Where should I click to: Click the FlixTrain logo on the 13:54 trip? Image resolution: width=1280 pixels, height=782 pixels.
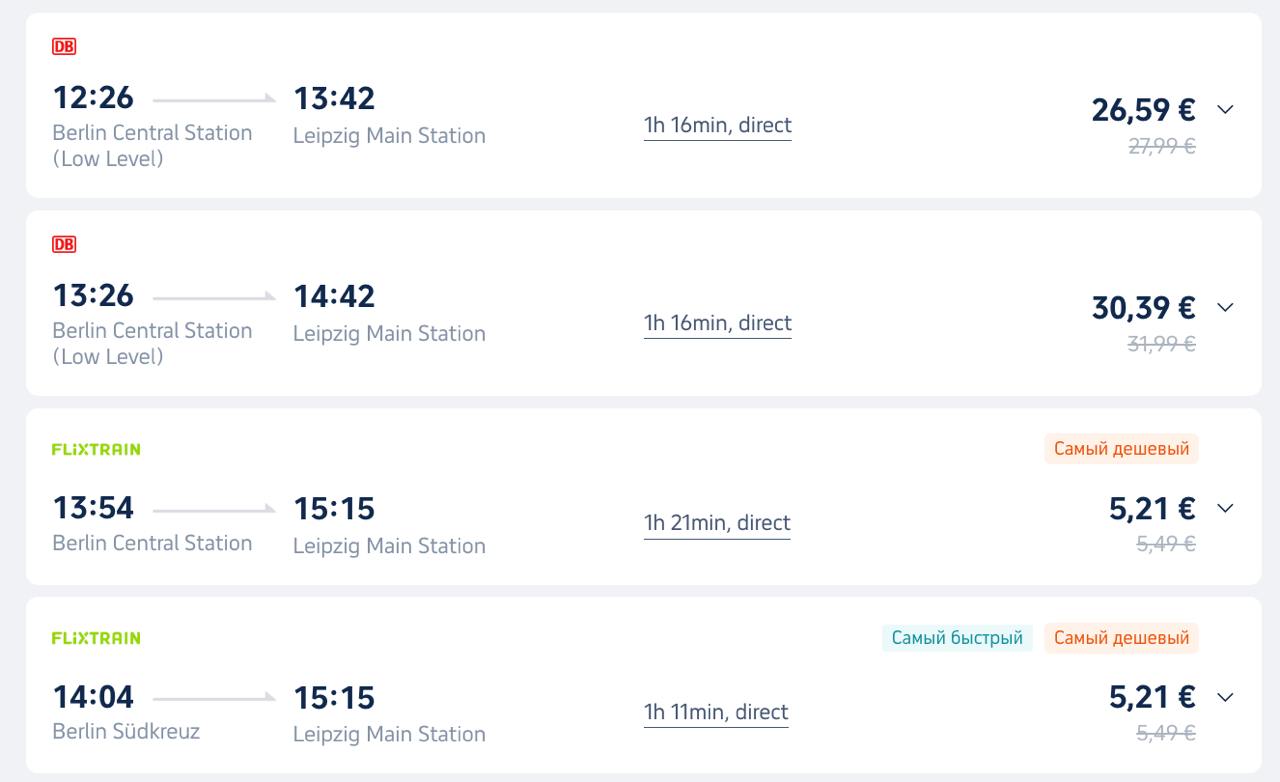point(96,450)
